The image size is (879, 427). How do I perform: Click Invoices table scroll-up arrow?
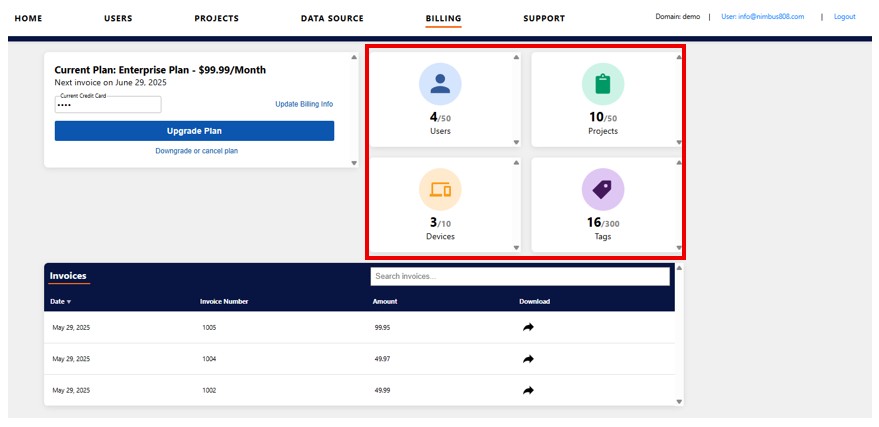tap(679, 268)
